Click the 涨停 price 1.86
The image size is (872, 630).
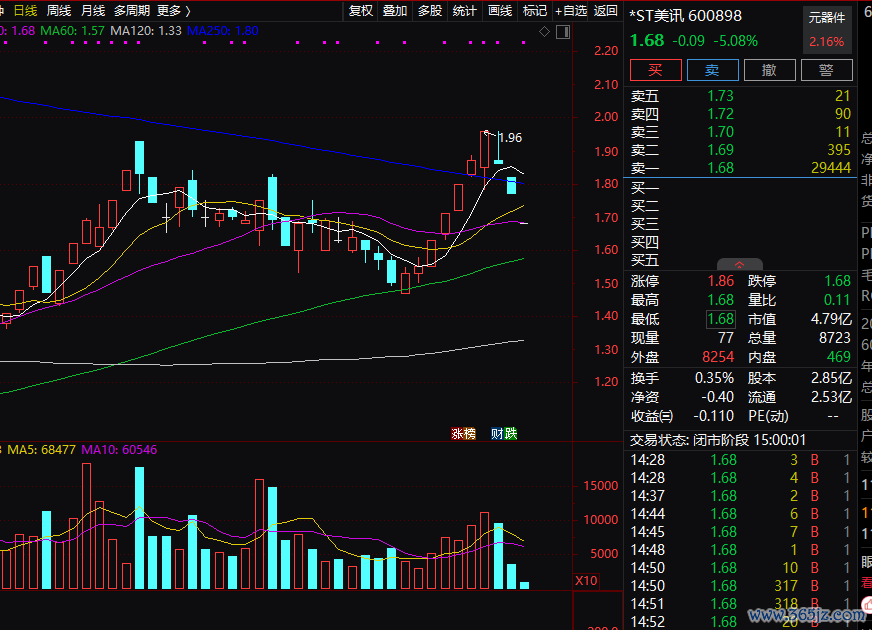(x=721, y=281)
